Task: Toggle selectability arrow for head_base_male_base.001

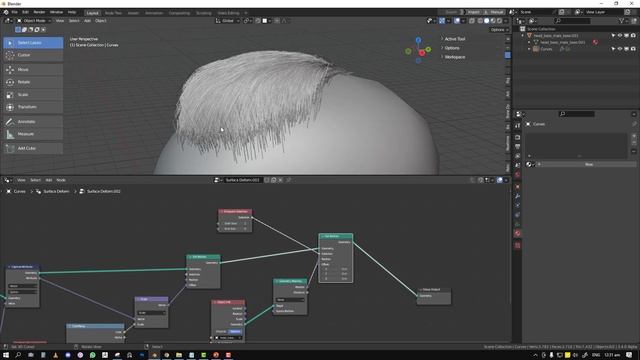Action: (613, 36)
